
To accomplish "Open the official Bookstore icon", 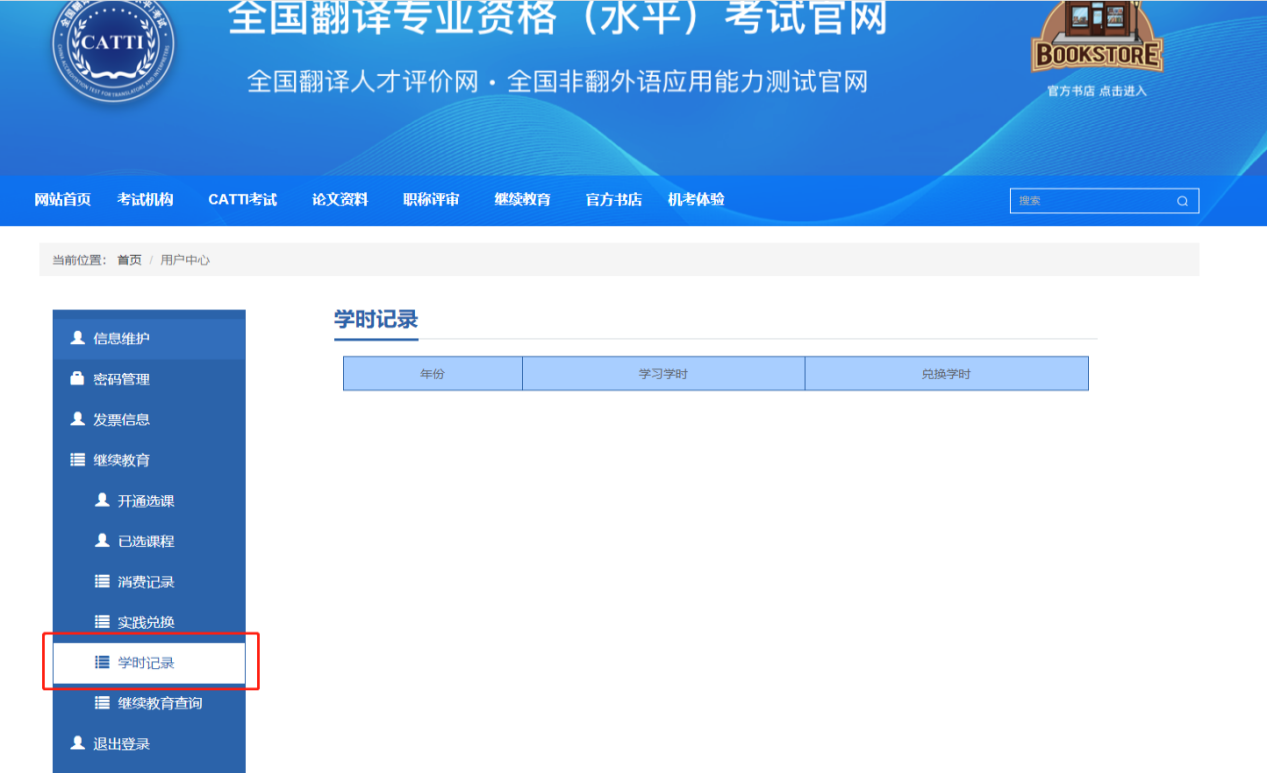I will coord(1097,38).
